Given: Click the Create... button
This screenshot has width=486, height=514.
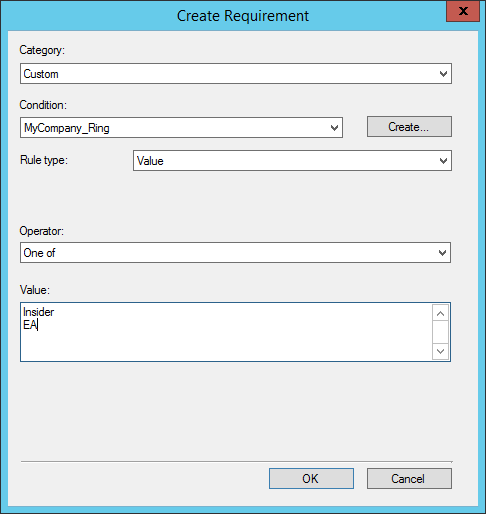Looking at the screenshot, I should tap(409, 127).
